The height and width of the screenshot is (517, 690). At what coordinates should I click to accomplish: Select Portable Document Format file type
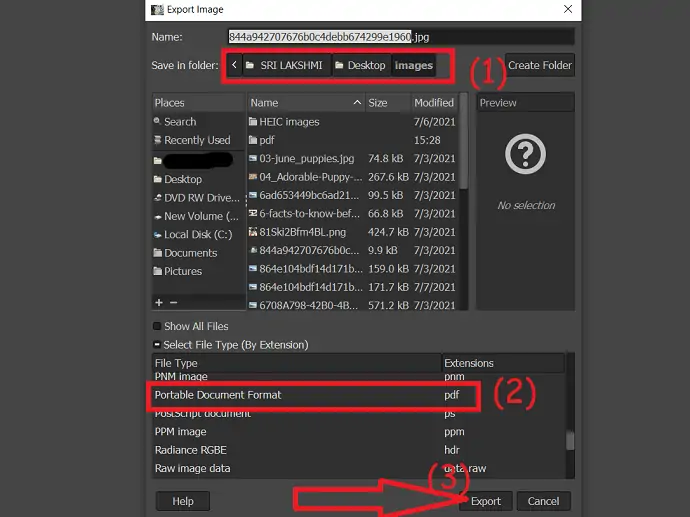point(359,395)
